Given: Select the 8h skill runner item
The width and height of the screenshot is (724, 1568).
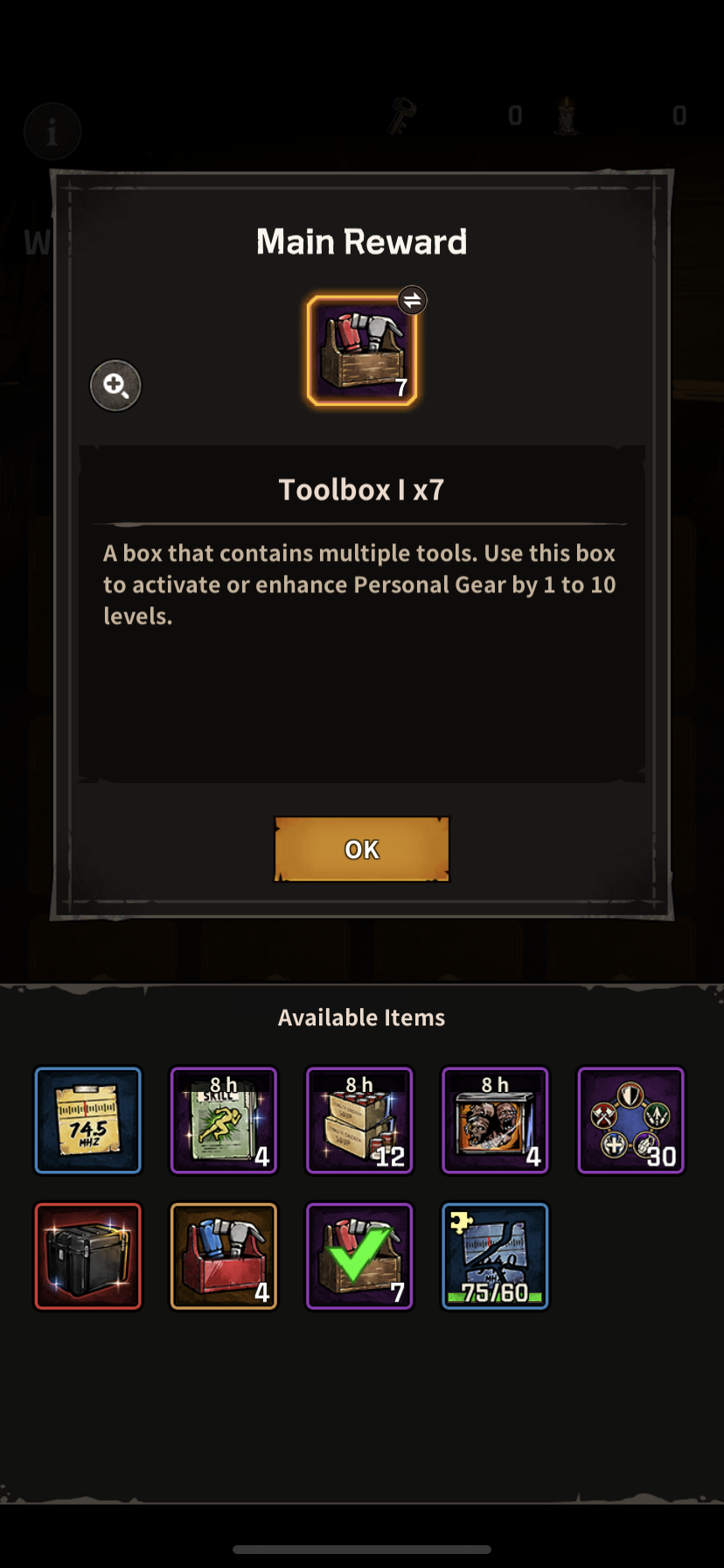Looking at the screenshot, I should pos(224,1120).
